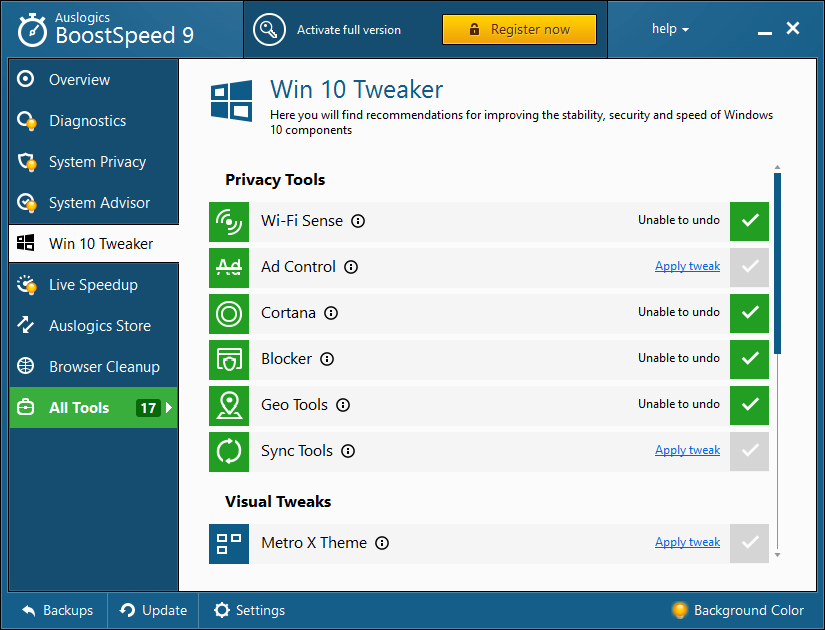Toggle the Geo Tools green checkmark

[x=749, y=405]
